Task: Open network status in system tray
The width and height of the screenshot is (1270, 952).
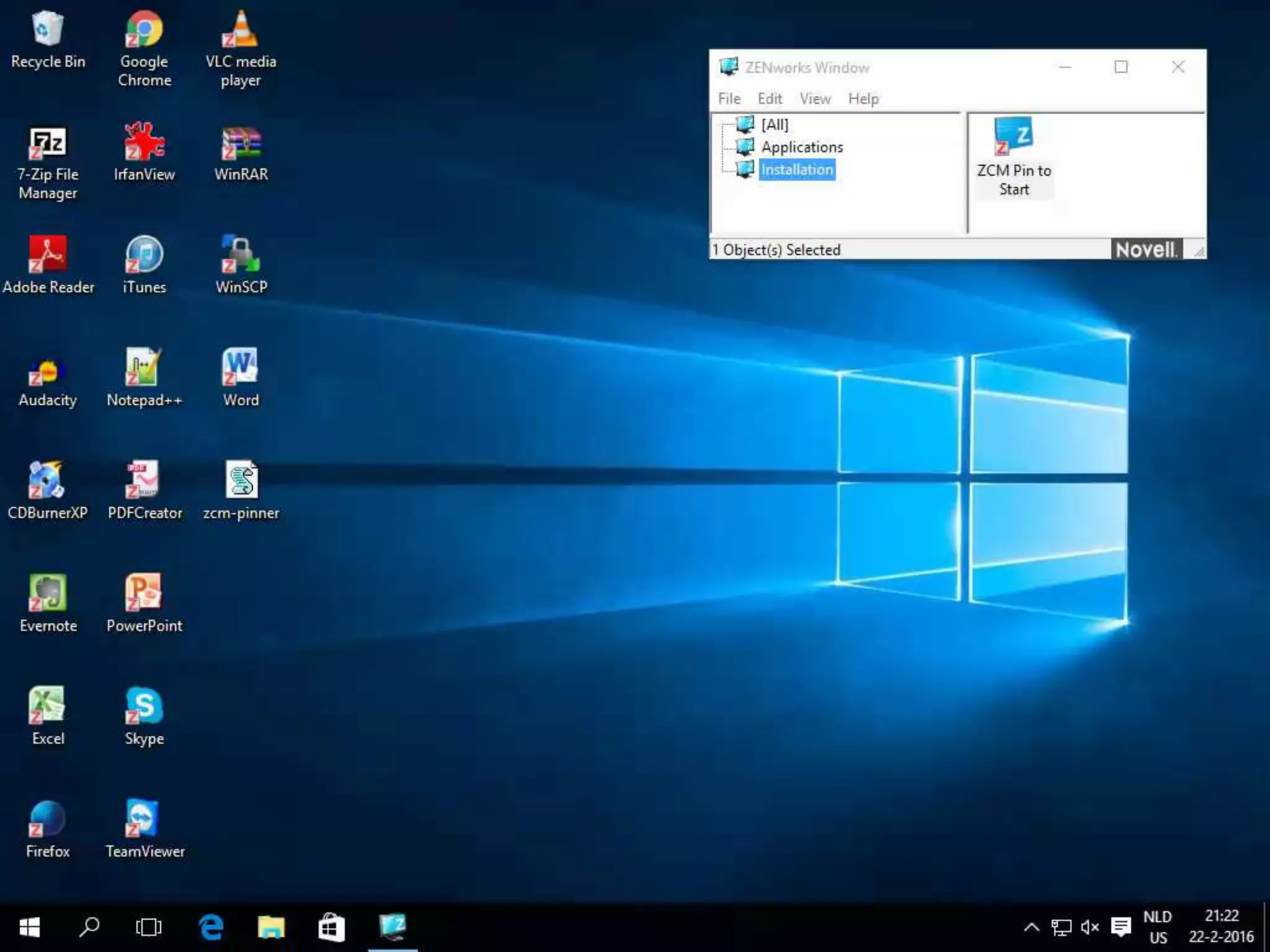Action: click(1061, 927)
